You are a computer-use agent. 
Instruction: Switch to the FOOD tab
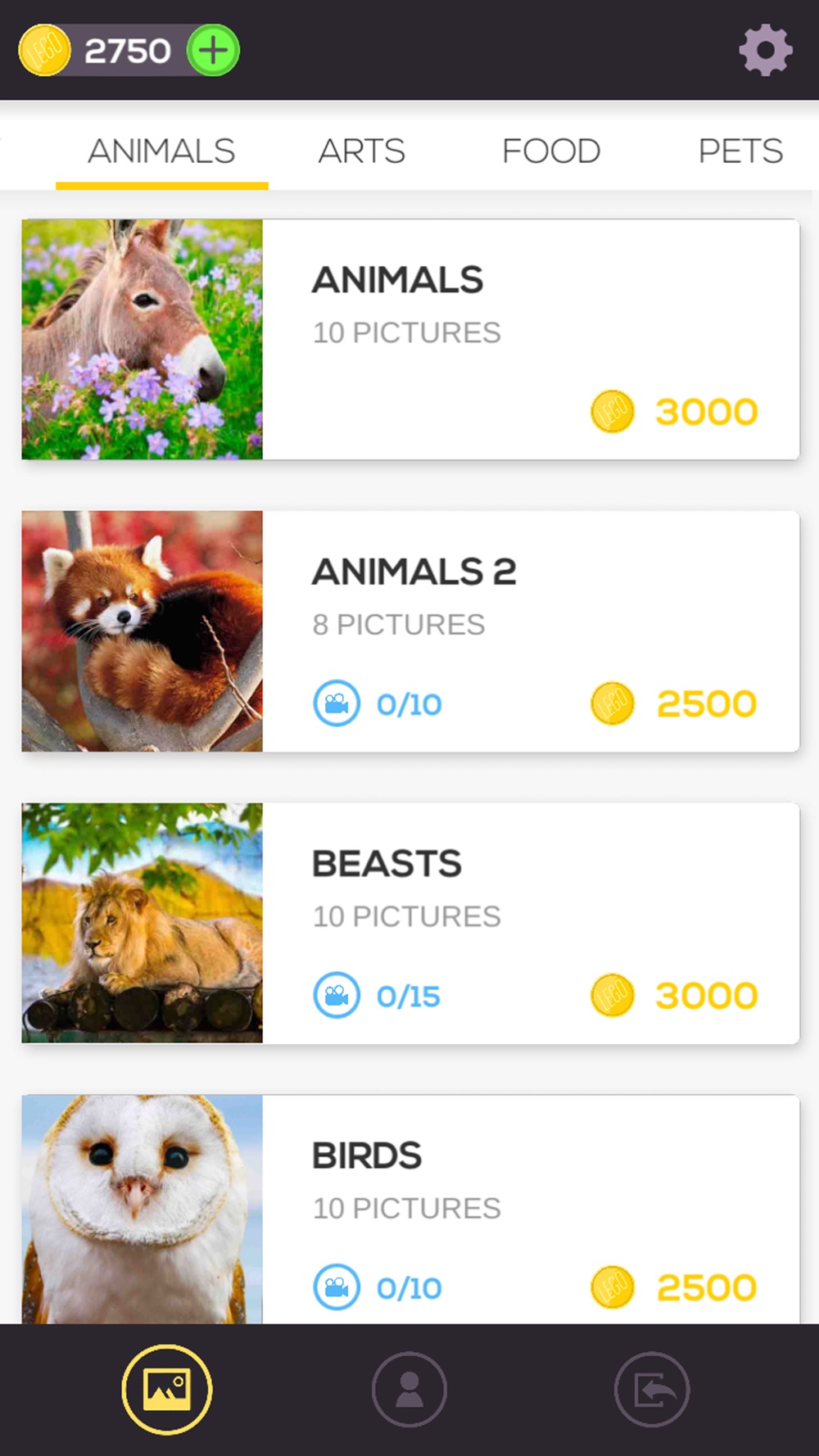point(551,151)
